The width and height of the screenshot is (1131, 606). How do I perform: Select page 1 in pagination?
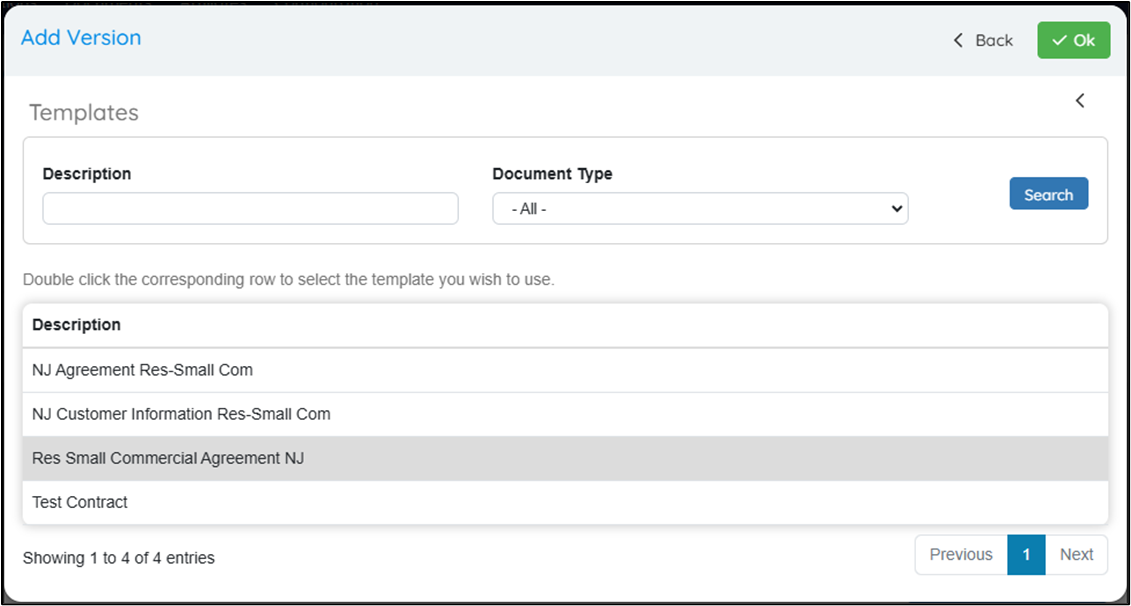(x=1026, y=555)
